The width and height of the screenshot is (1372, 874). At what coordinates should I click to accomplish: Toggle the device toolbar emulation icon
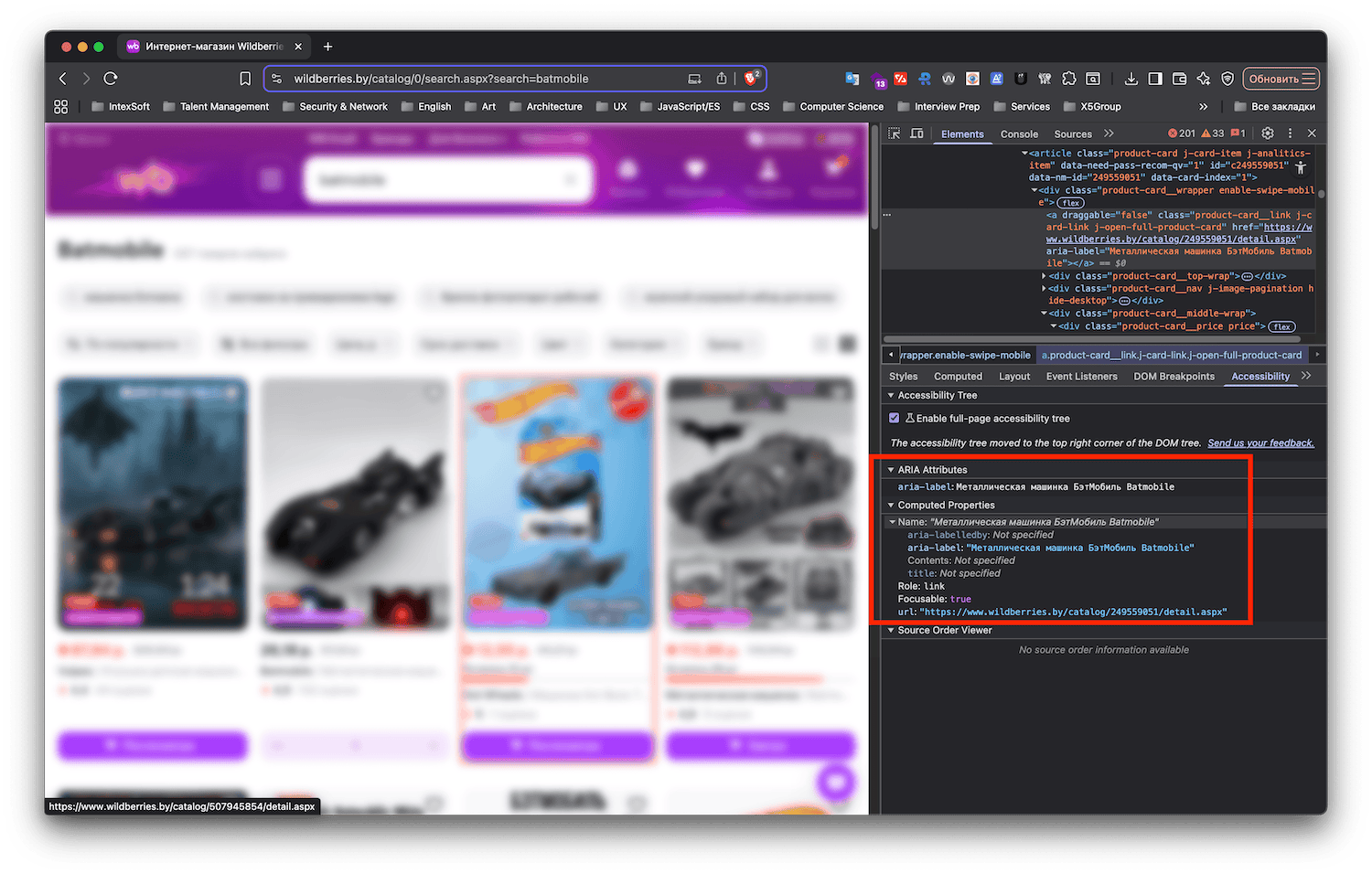[x=916, y=133]
